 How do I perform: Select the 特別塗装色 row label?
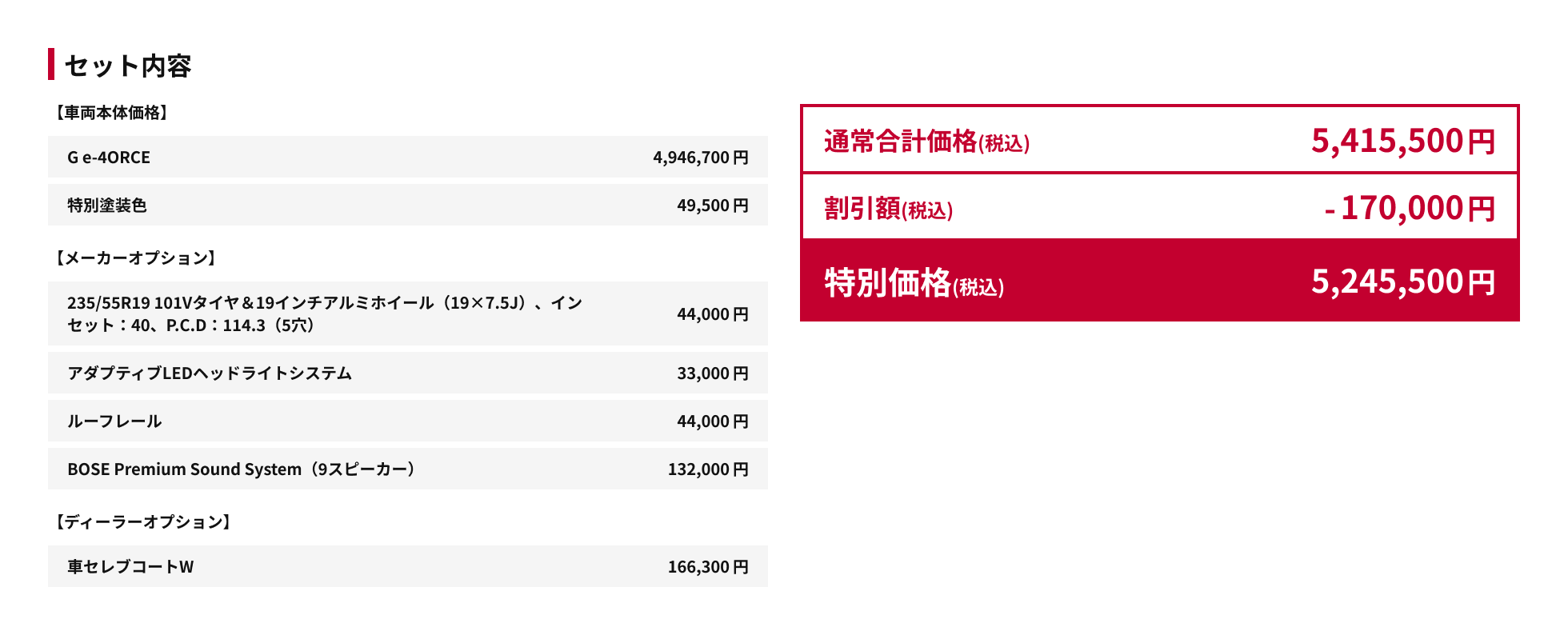(x=107, y=206)
